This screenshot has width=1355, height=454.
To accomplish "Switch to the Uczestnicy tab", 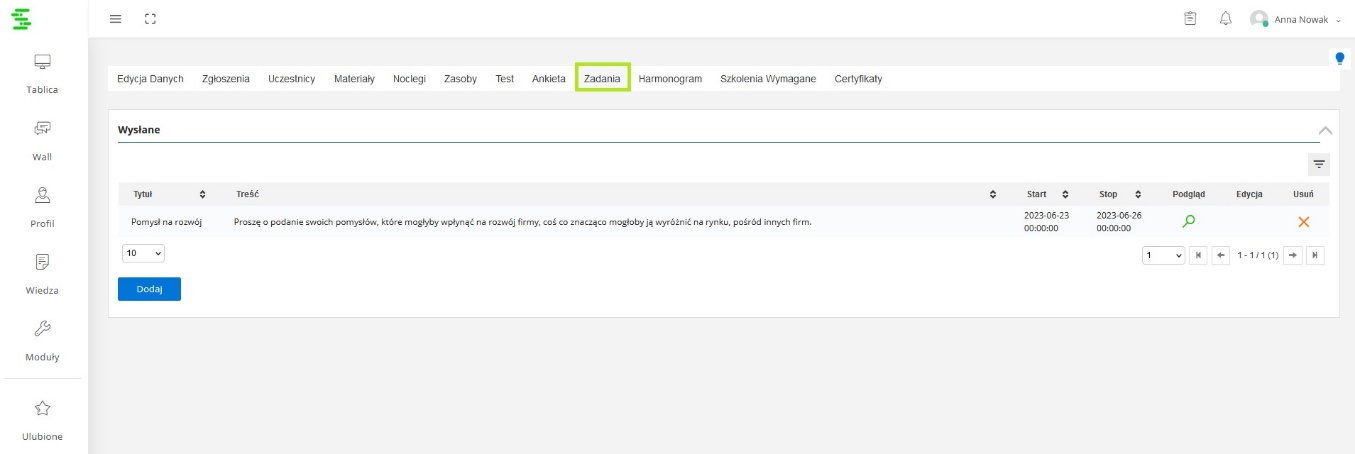I will [x=291, y=79].
